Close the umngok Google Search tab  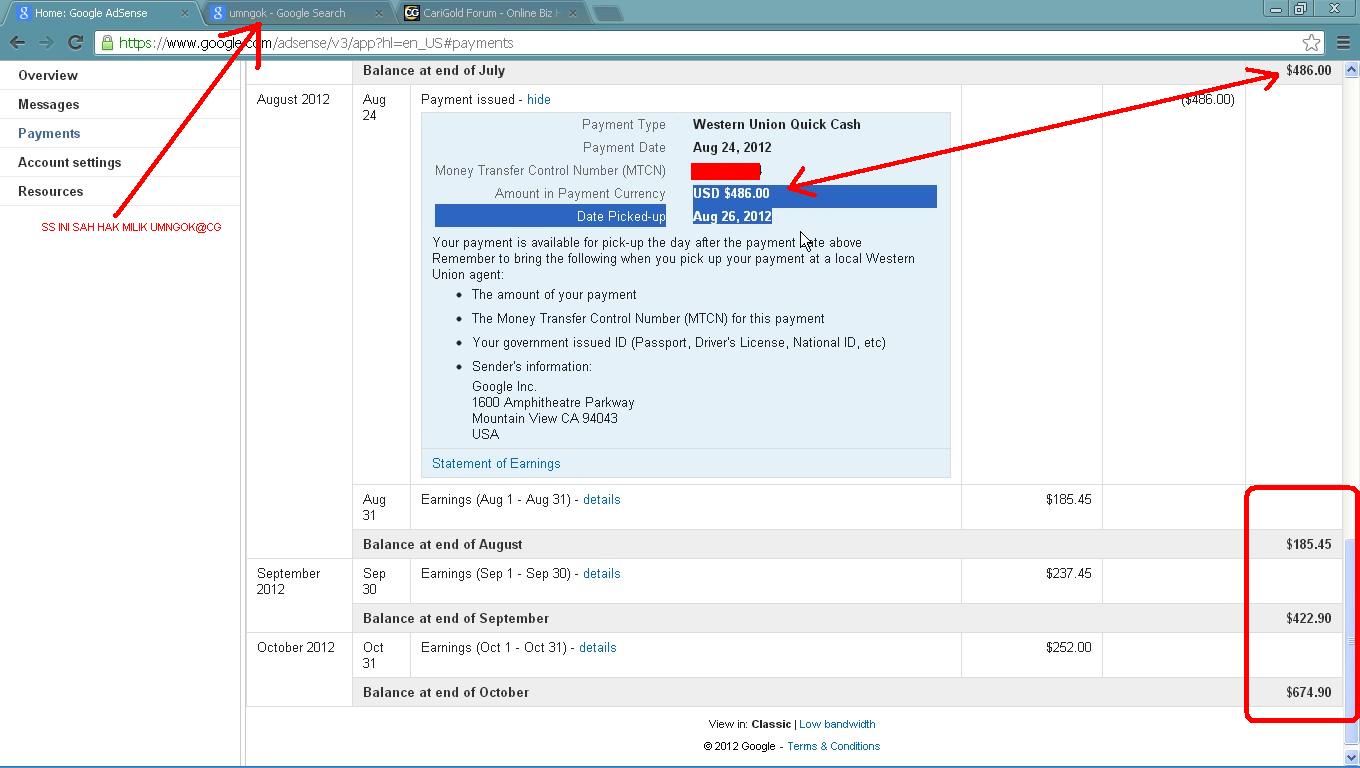pyautogui.click(x=378, y=13)
